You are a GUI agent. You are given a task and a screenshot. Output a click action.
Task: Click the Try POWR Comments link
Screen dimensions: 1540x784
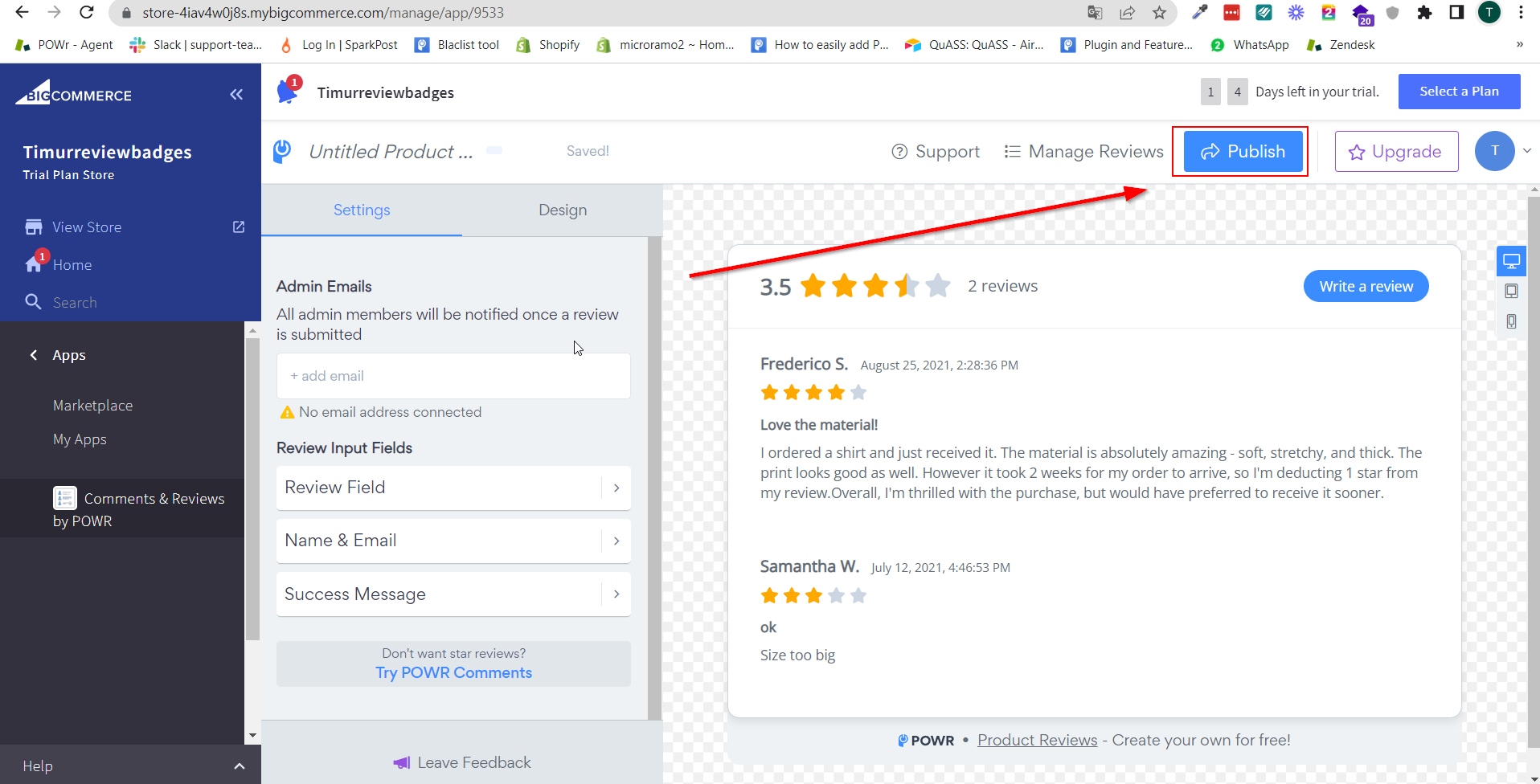coord(453,673)
